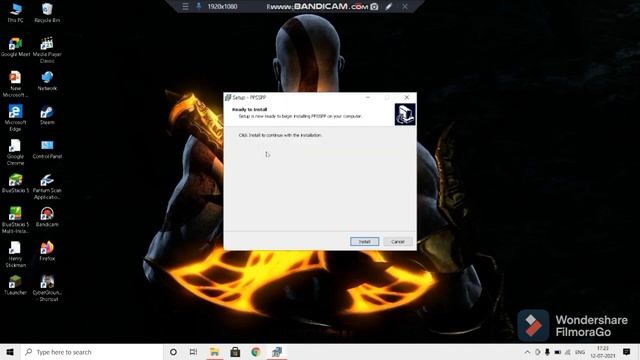The width and height of the screenshot is (640, 360).
Task: Open the Windows Start menu
Action: point(10,352)
